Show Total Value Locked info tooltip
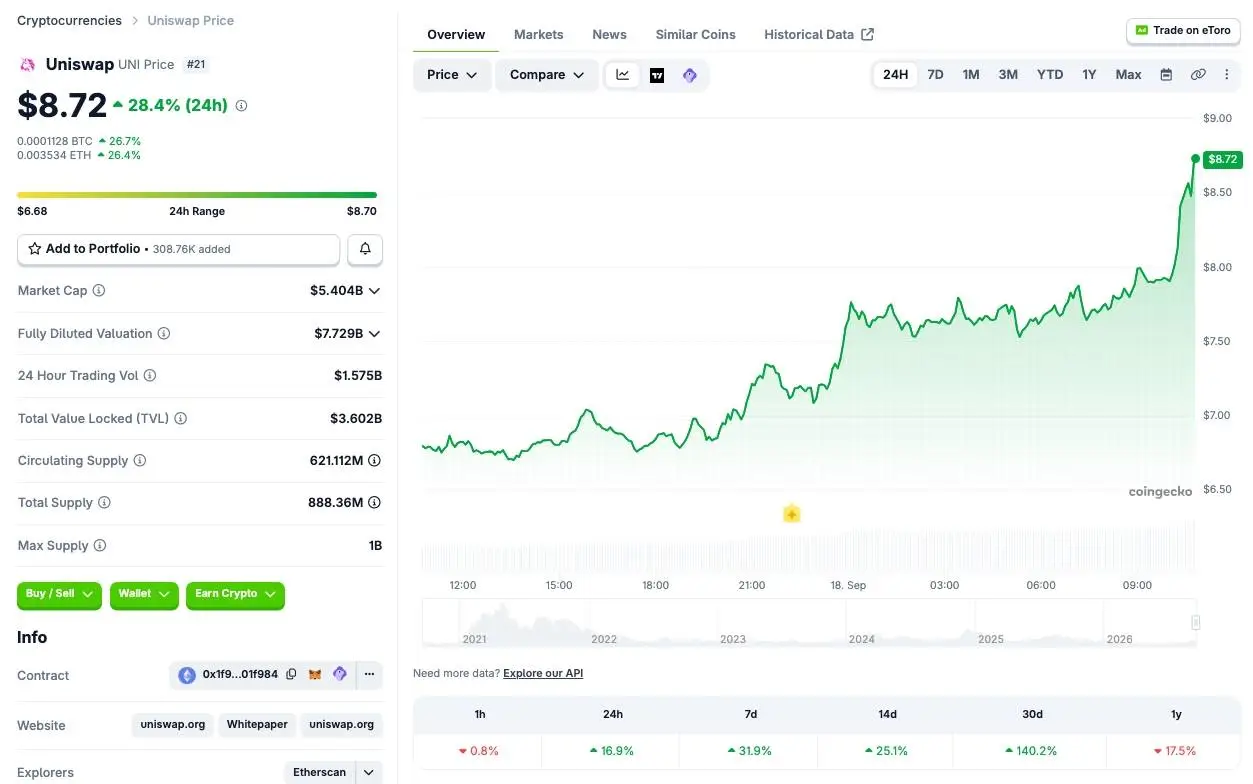1253x784 pixels. [x=181, y=419]
